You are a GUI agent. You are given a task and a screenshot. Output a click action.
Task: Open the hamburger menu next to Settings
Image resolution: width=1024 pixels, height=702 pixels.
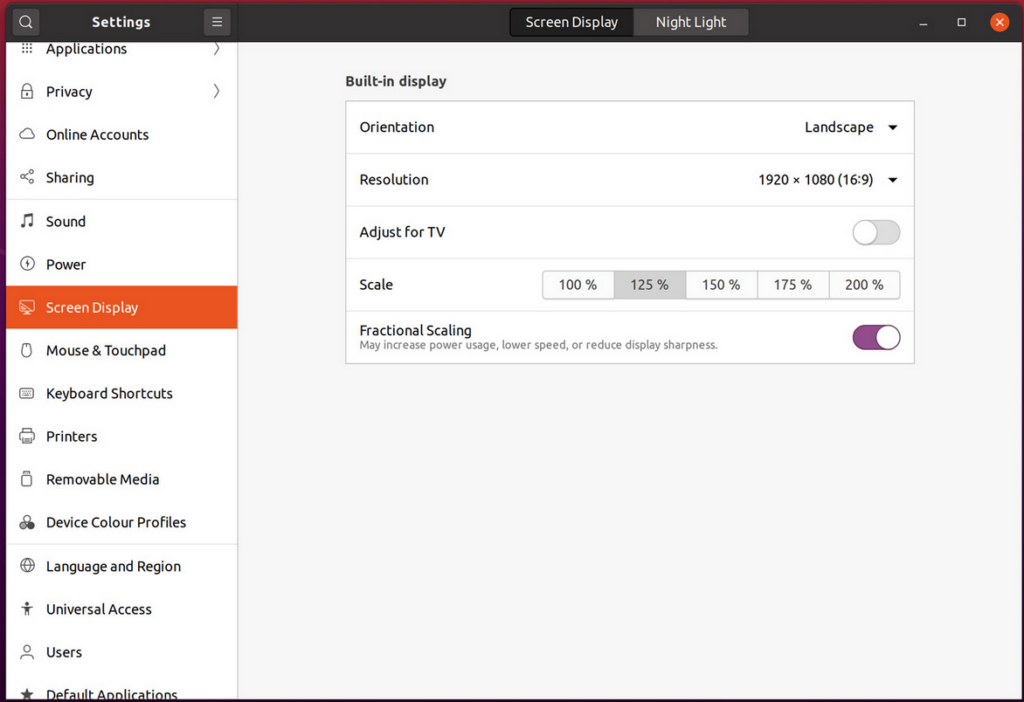point(215,21)
